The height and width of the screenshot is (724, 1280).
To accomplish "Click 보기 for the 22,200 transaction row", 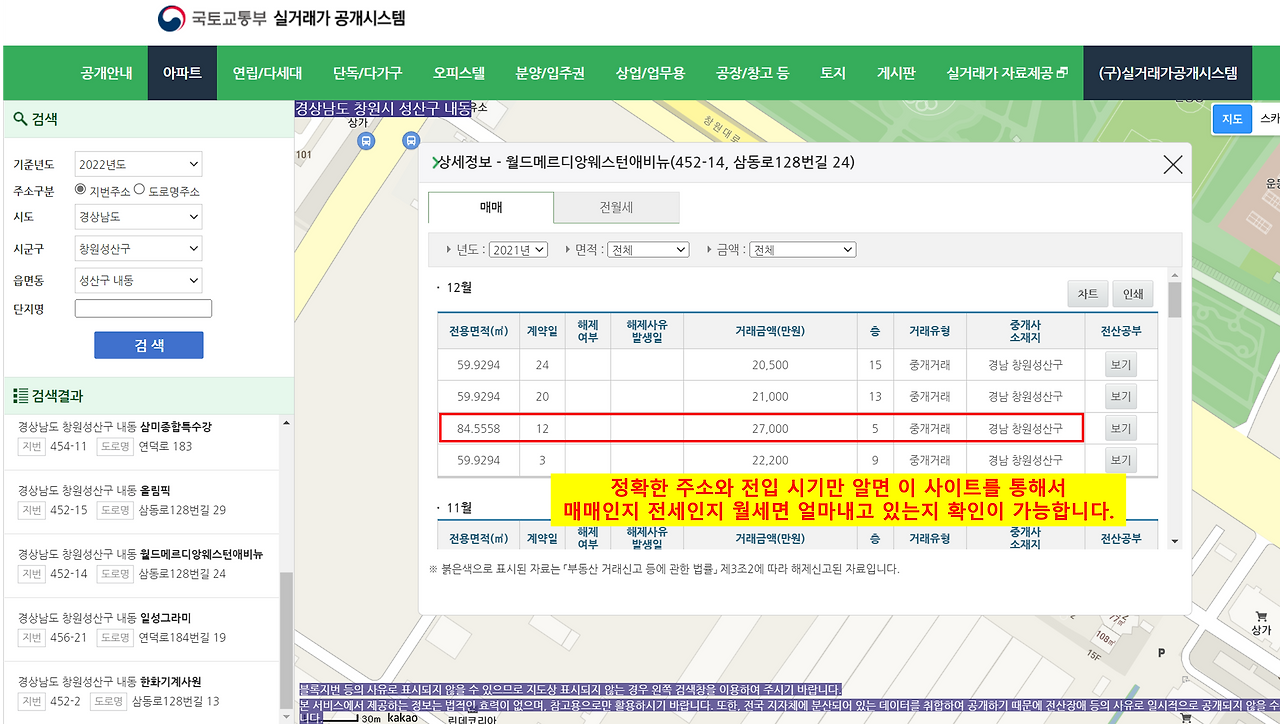I will (1121, 460).
